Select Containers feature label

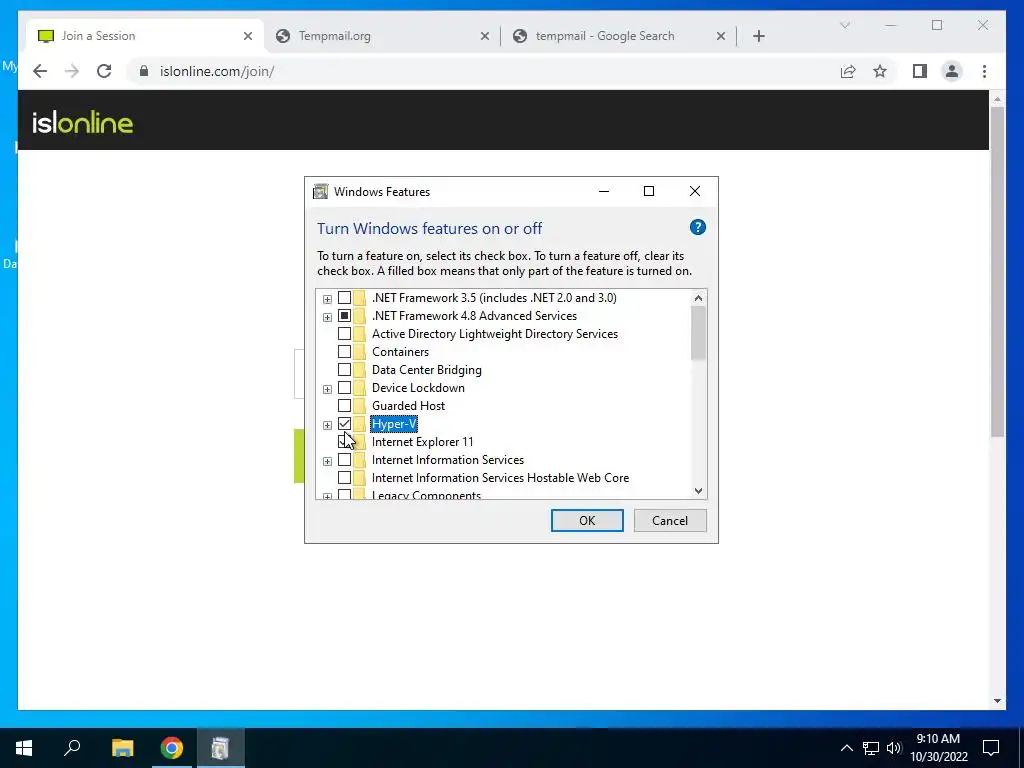pos(400,352)
